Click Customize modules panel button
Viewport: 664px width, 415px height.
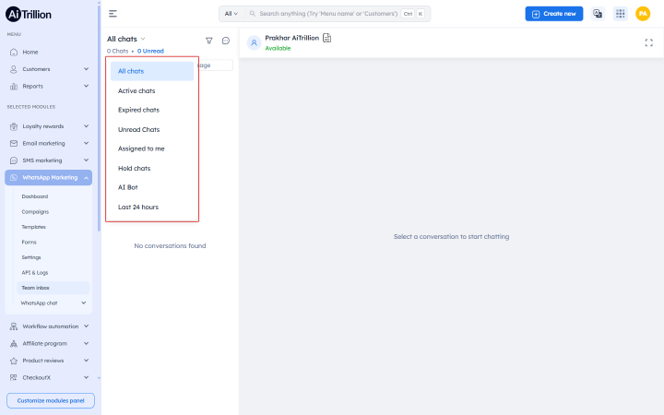[x=50, y=401]
